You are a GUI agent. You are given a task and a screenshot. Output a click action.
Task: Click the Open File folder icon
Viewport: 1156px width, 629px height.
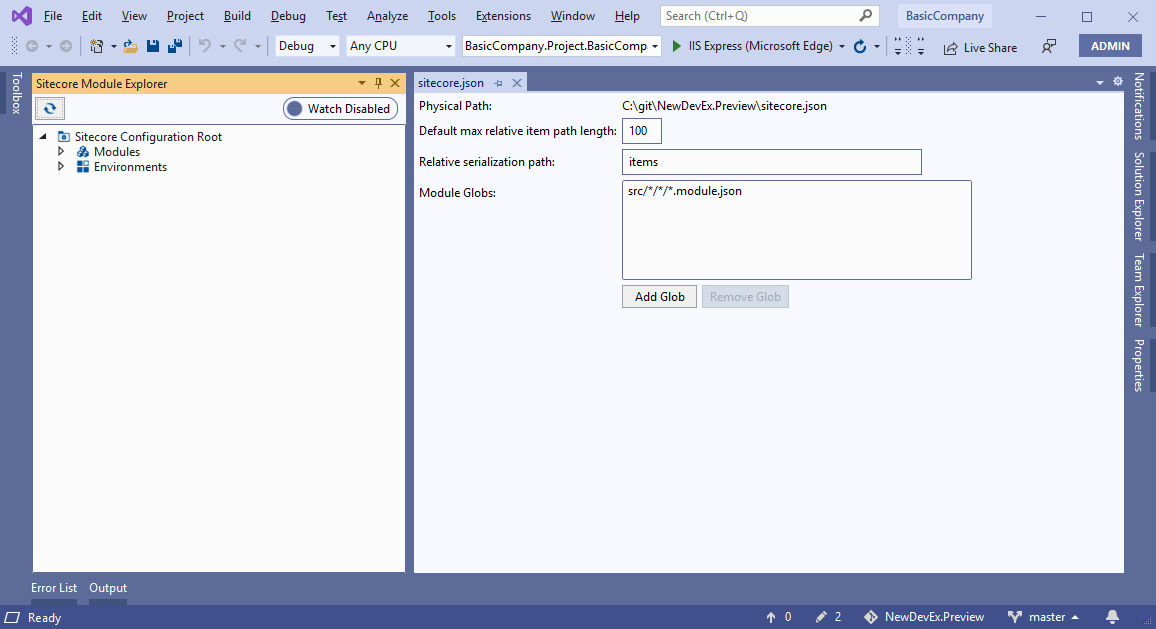pos(130,46)
